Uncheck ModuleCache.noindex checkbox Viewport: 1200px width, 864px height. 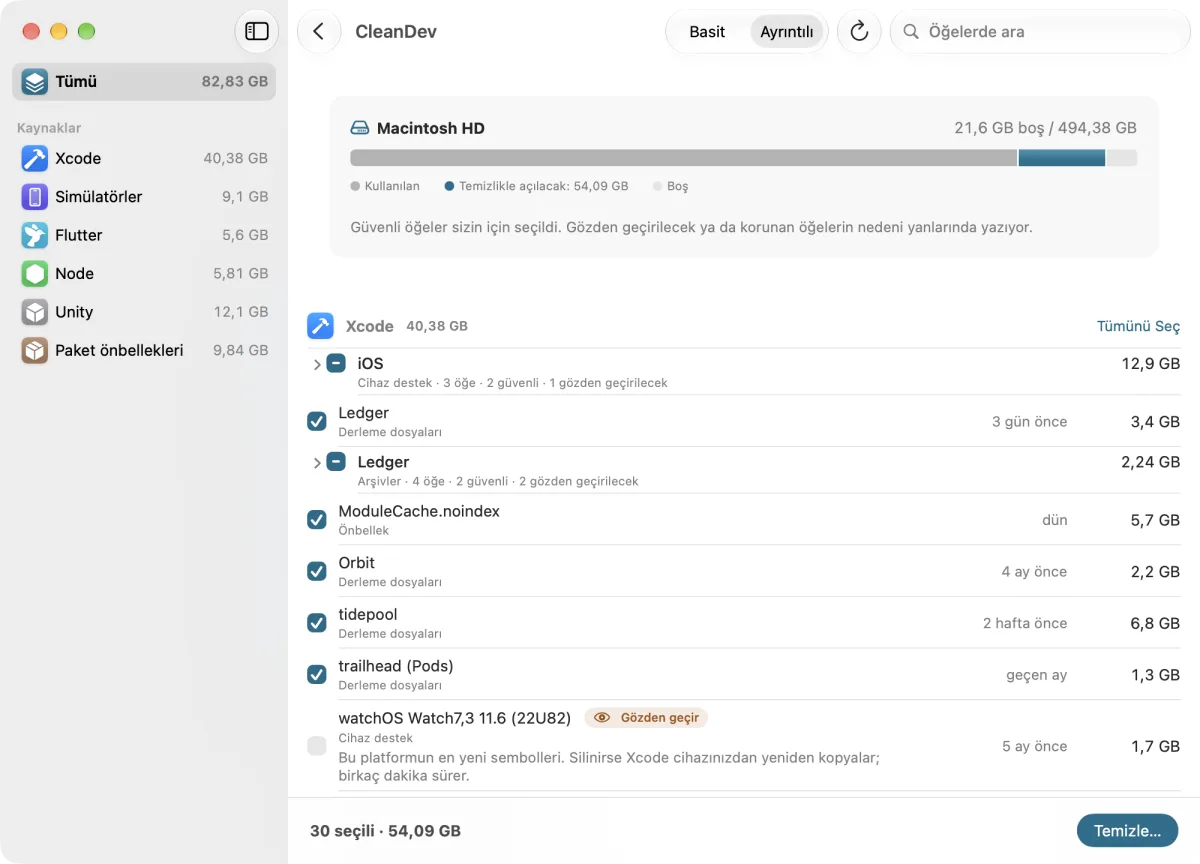[x=317, y=520]
